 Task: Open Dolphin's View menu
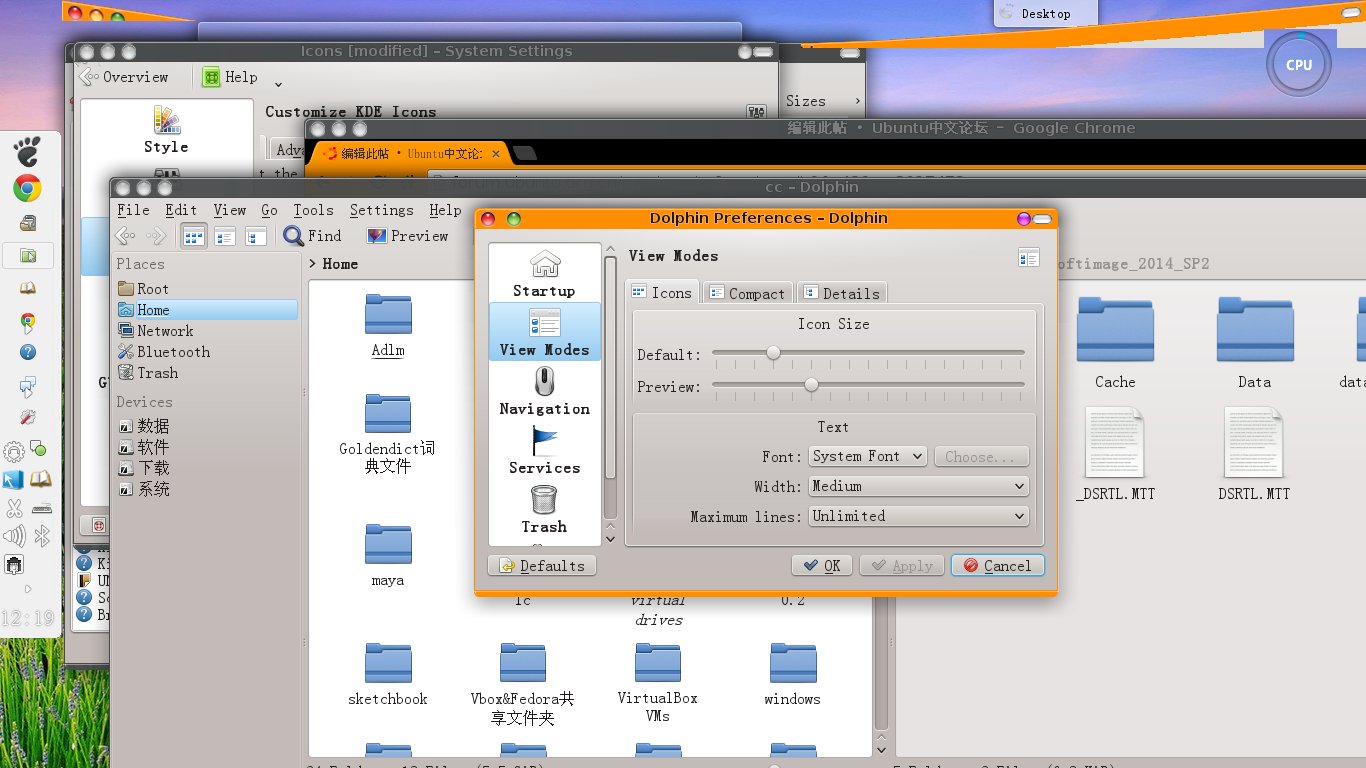click(229, 210)
